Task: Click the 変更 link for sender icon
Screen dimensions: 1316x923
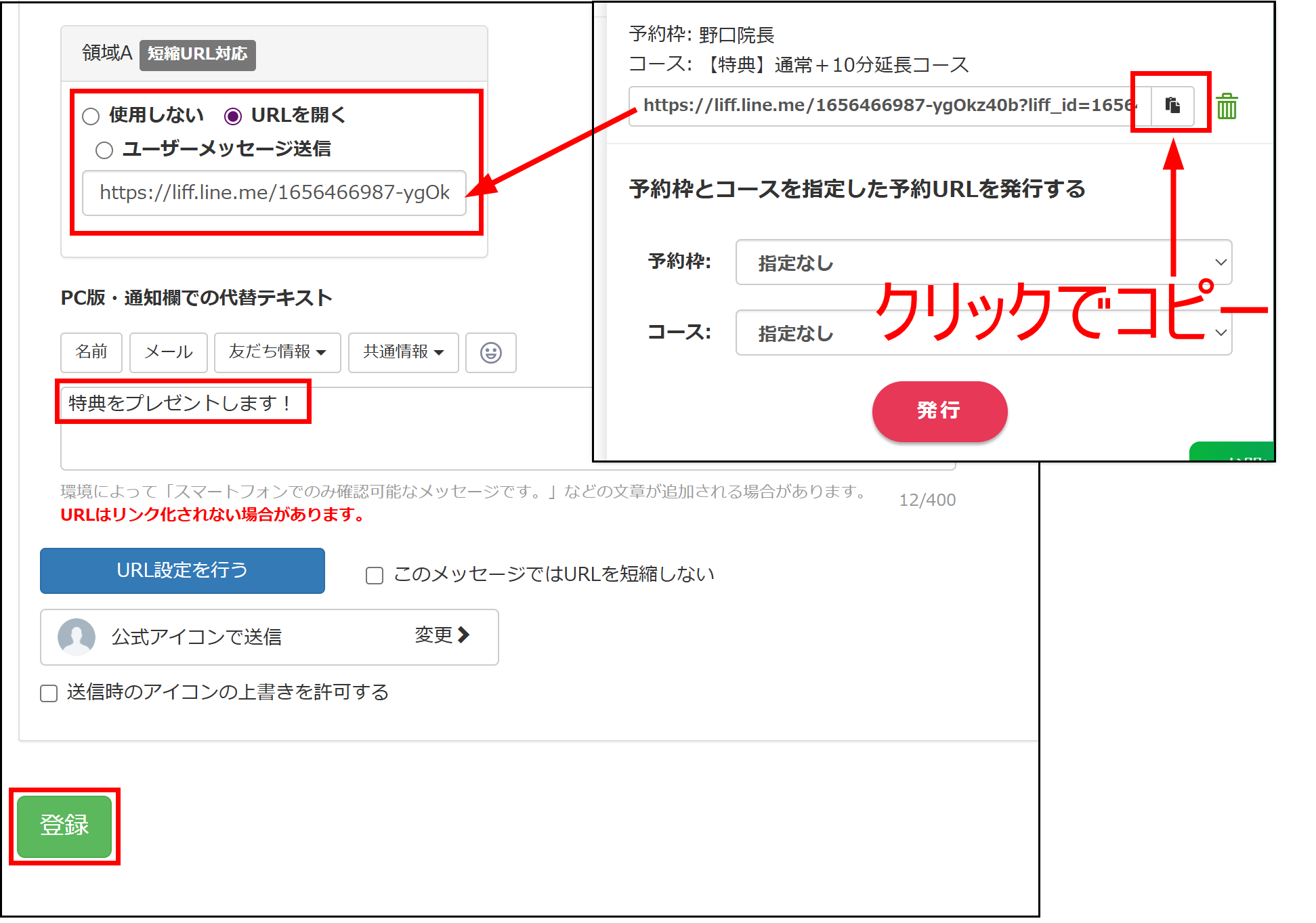Action: click(x=442, y=635)
